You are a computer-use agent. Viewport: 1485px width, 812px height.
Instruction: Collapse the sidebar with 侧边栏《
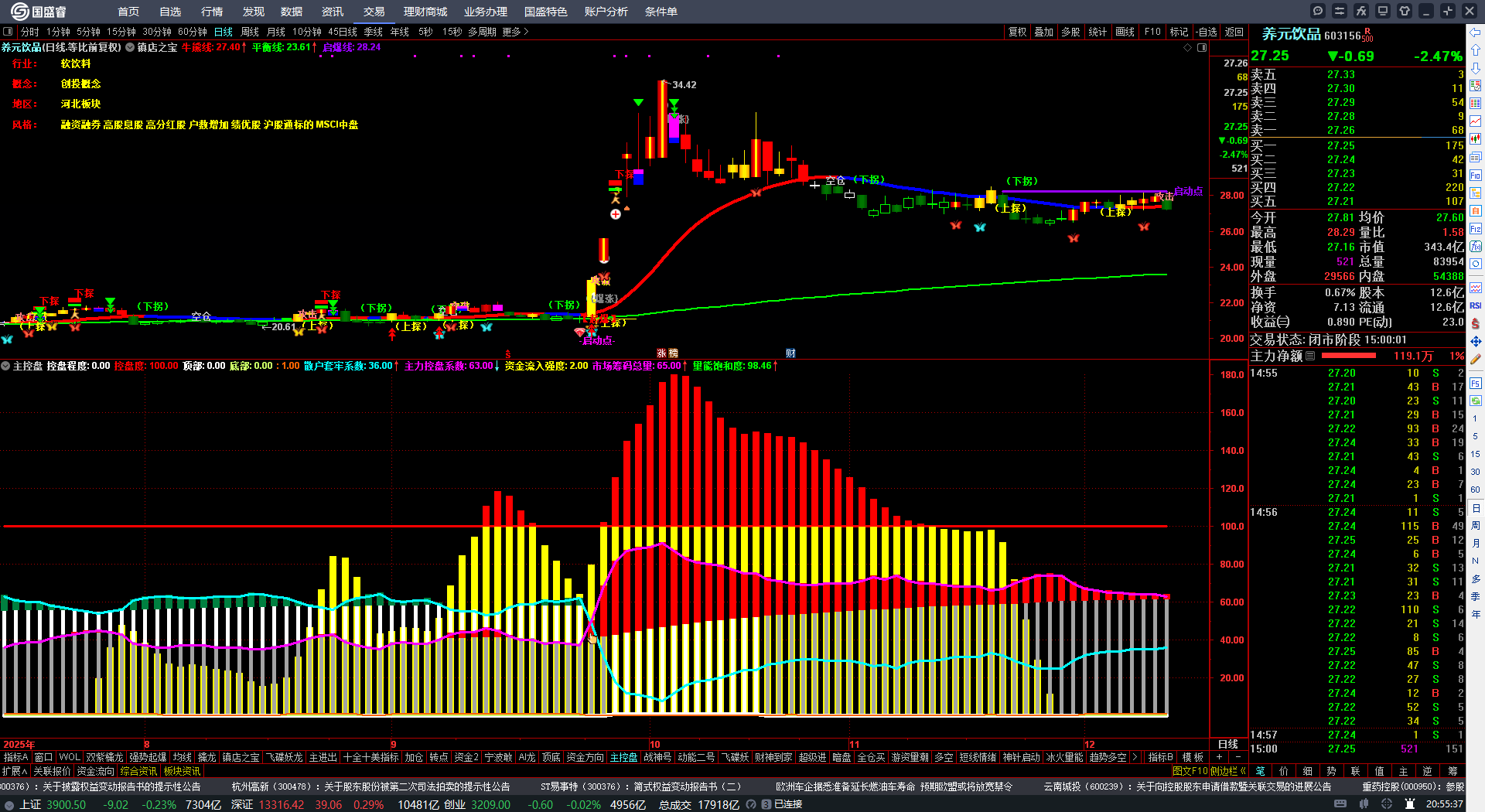(x=1228, y=771)
